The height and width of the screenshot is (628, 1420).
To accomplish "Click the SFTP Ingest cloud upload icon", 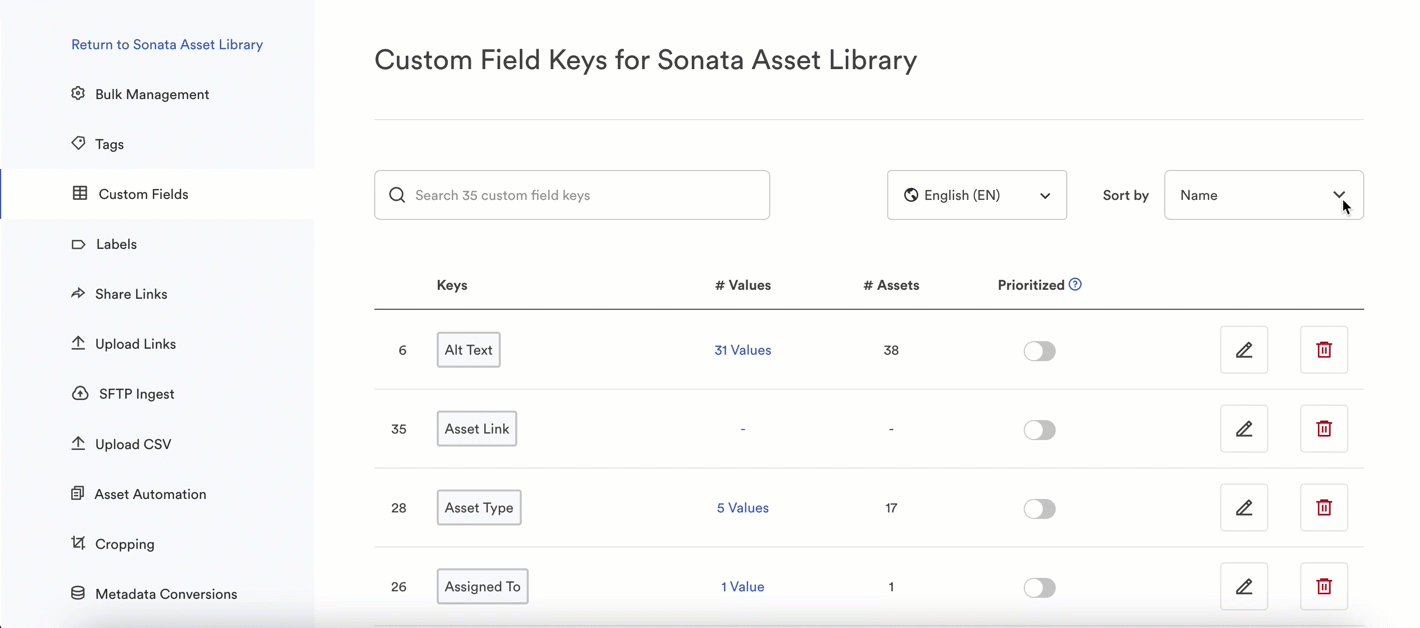I will 80,393.
